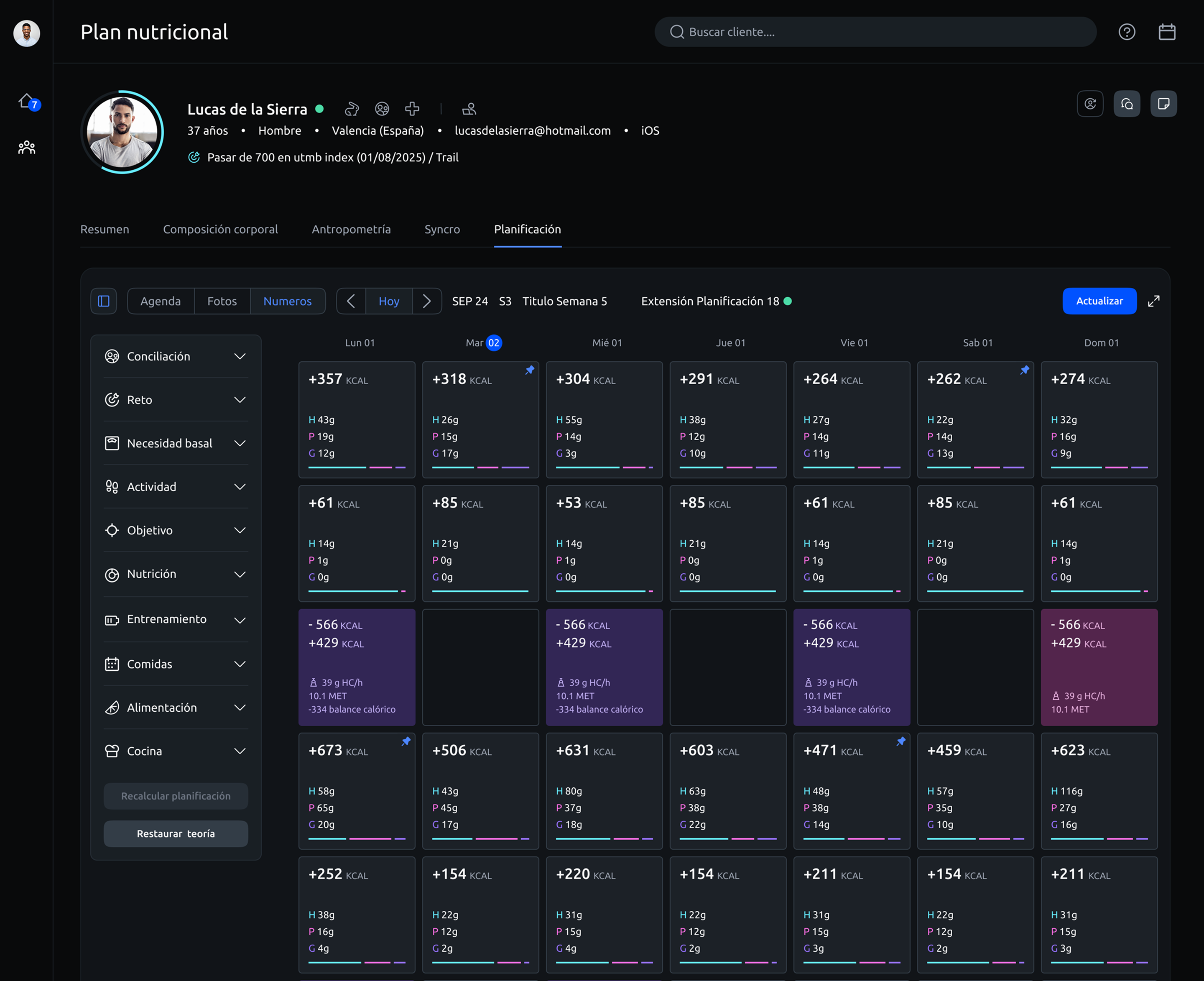1204x981 pixels.
Task: Click pin icon on Lun +673 kcal card
Action: [x=406, y=741]
